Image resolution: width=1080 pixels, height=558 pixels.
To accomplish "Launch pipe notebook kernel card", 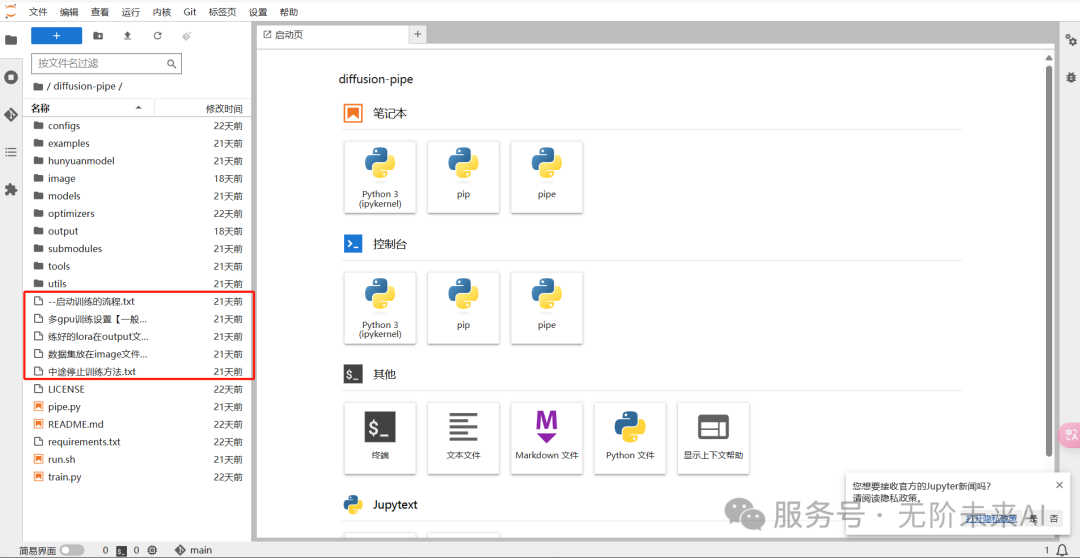I will click(x=547, y=177).
